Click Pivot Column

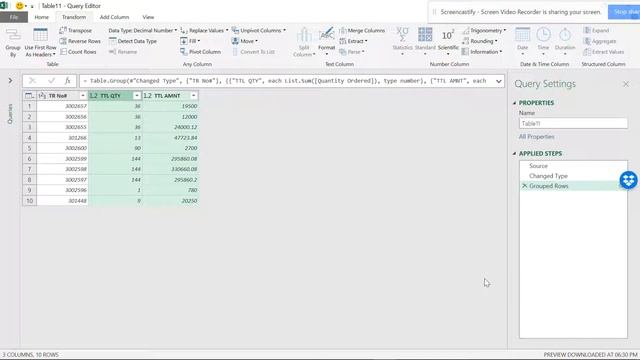pyautogui.click(x=200, y=52)
